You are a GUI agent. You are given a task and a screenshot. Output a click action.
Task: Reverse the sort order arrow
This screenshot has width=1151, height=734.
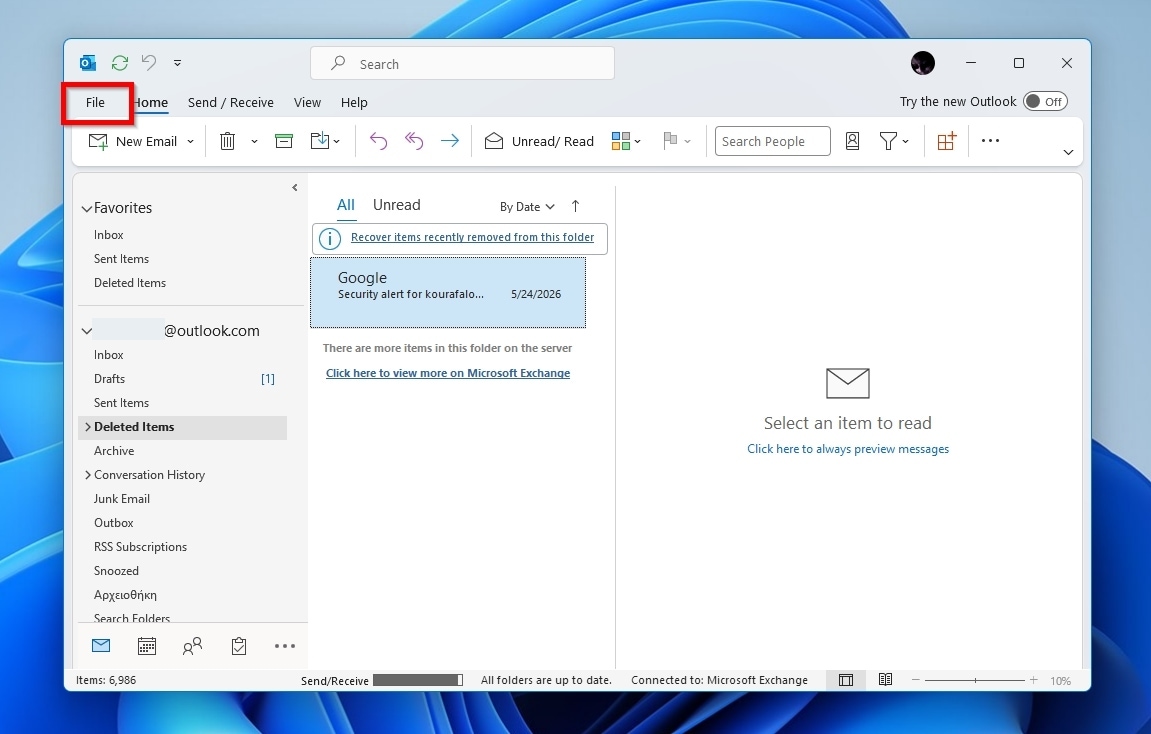tap(576, 206)
